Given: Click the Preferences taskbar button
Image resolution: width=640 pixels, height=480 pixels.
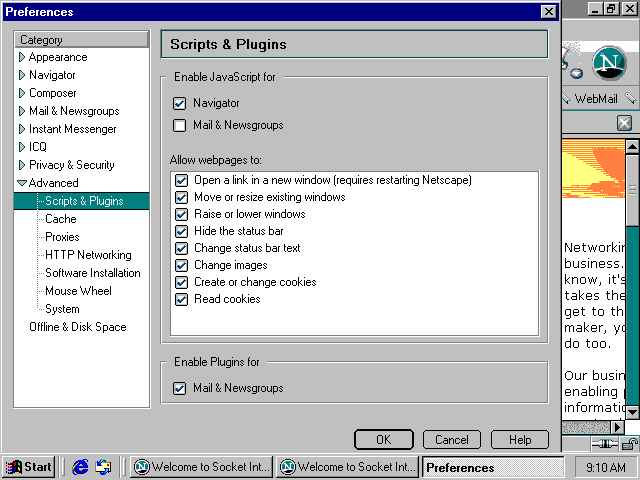Looking at the screenshot, I should point(492,467).
